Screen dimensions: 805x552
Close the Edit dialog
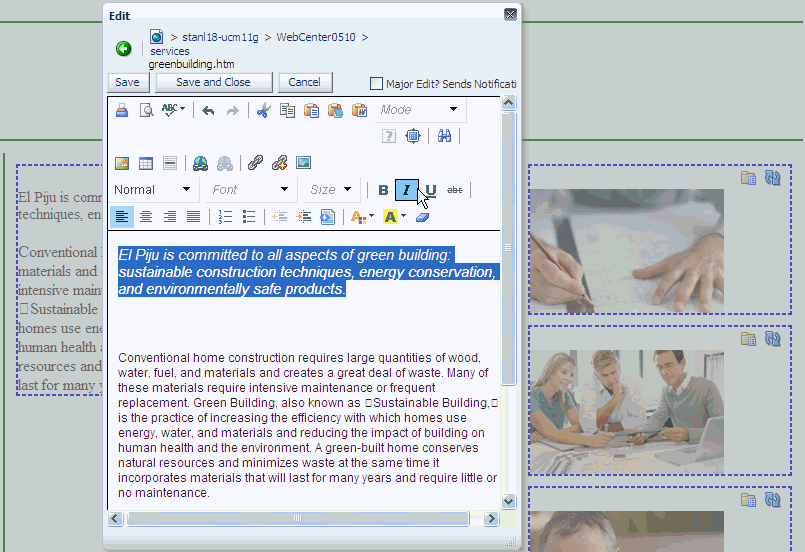[510, 14]
